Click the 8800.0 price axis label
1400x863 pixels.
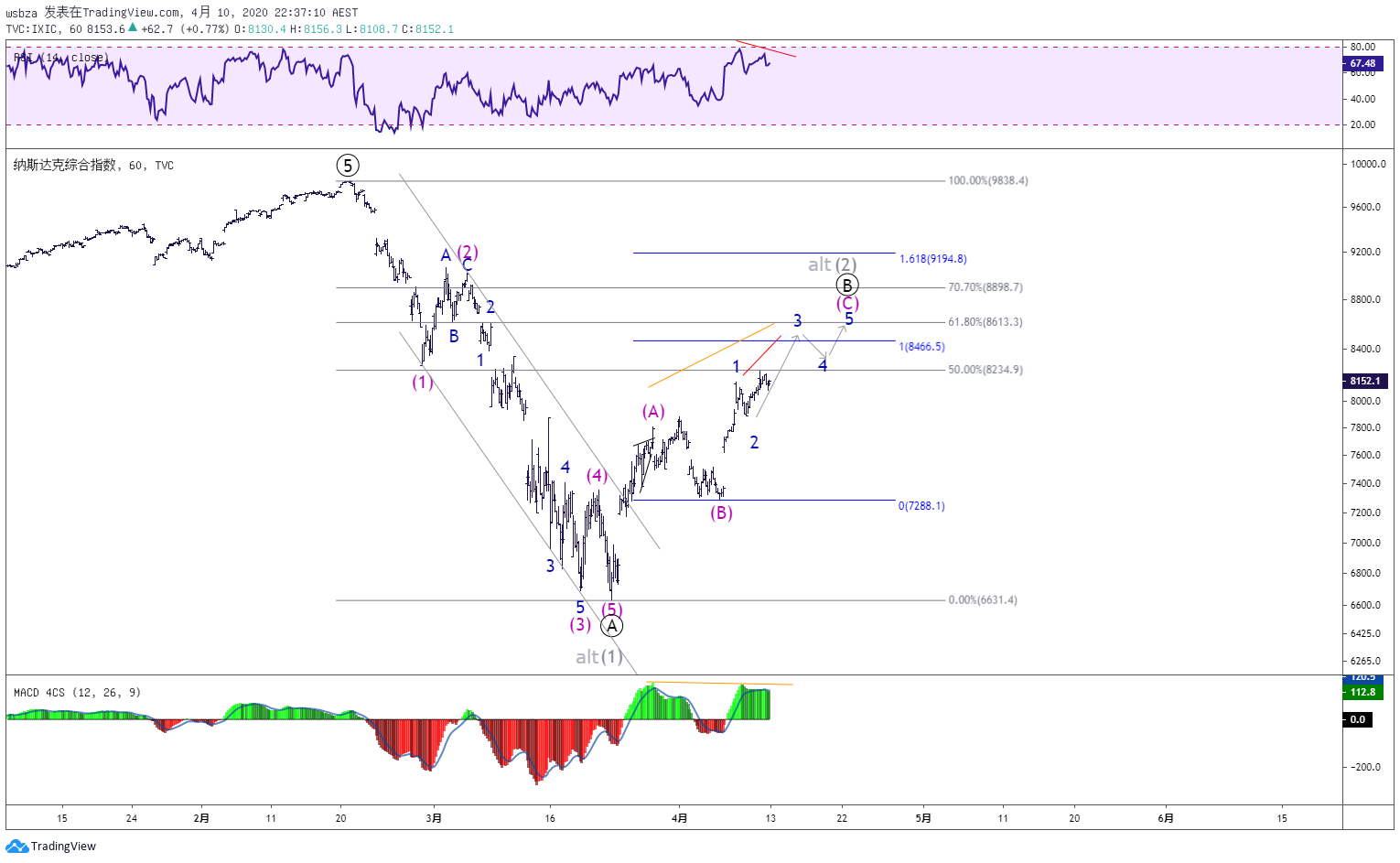tap(1365, 300)
